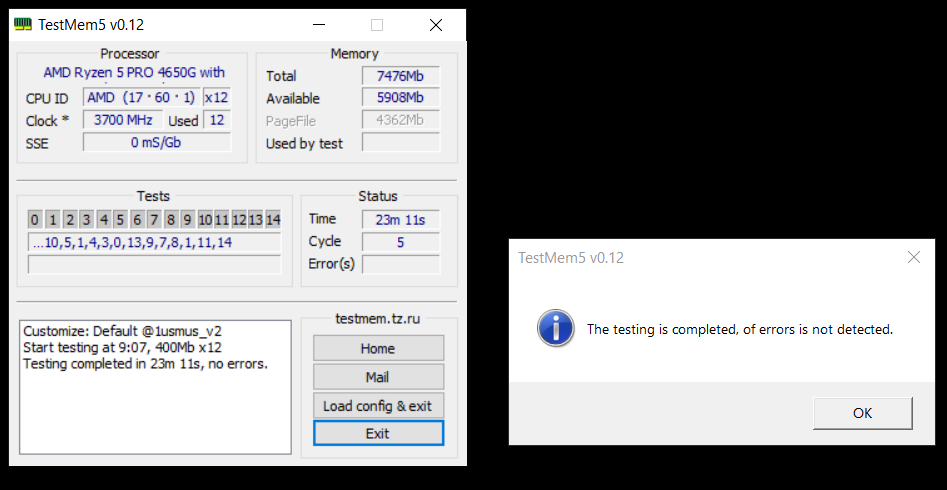Close the TestMem5 message dialog

(914, 257)
